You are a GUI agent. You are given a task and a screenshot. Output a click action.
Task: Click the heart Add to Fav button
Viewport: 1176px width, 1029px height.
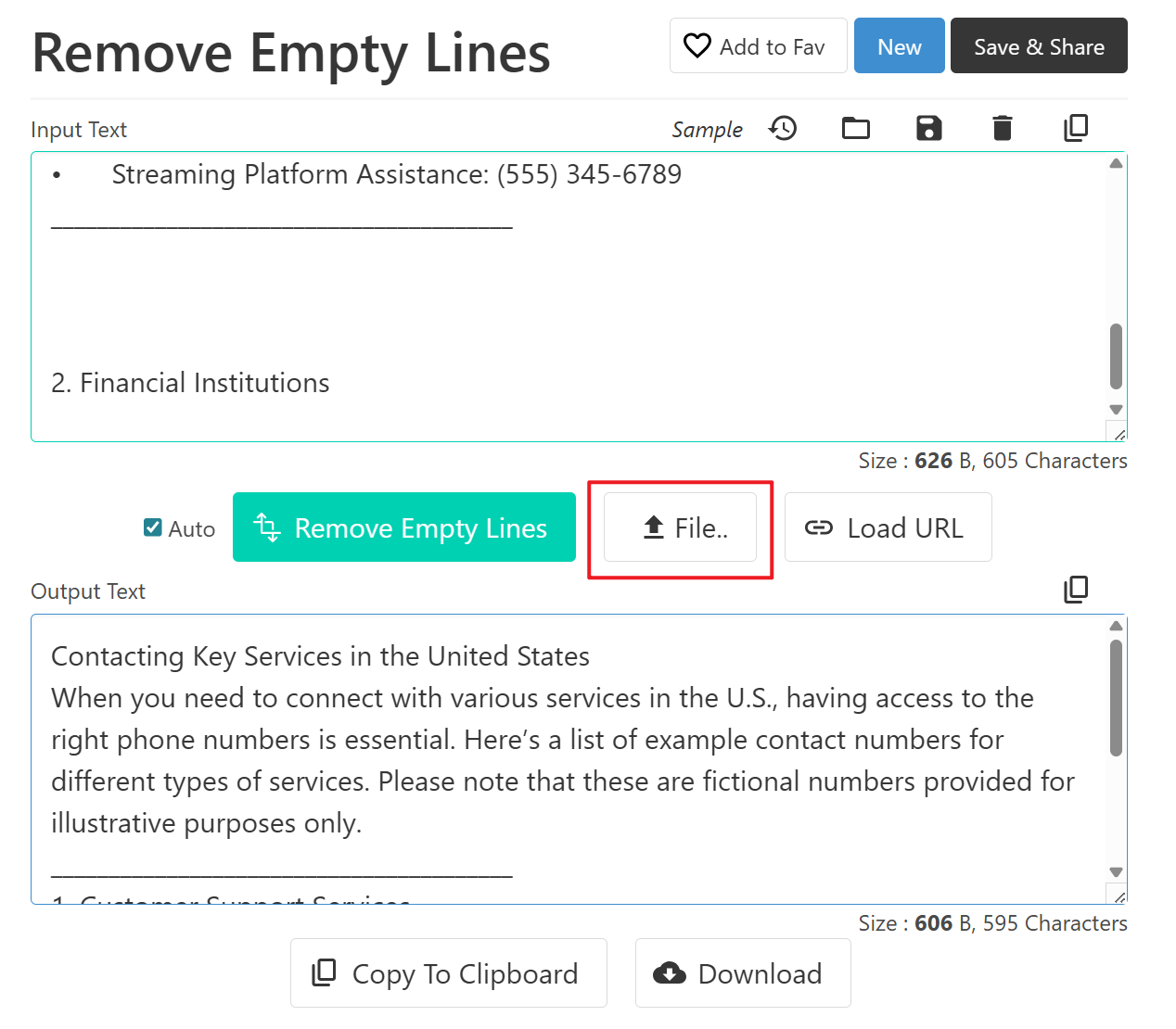click(x=758, y=46)
